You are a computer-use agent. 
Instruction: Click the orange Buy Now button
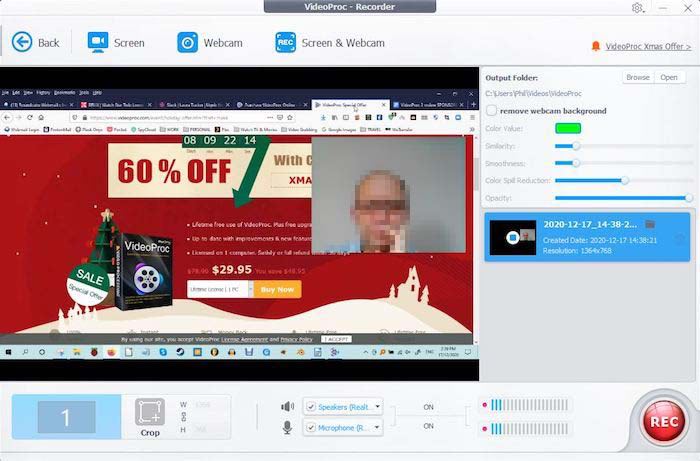(x=277, y=289)
